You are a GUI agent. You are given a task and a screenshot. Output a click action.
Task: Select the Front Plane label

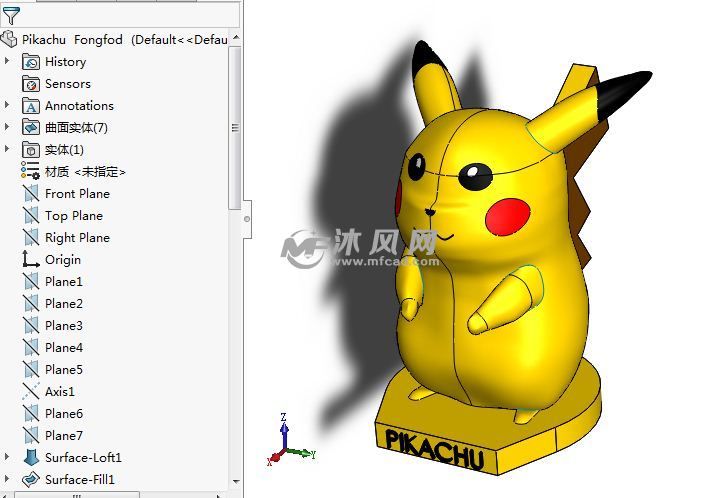click(x=77, y=194)
